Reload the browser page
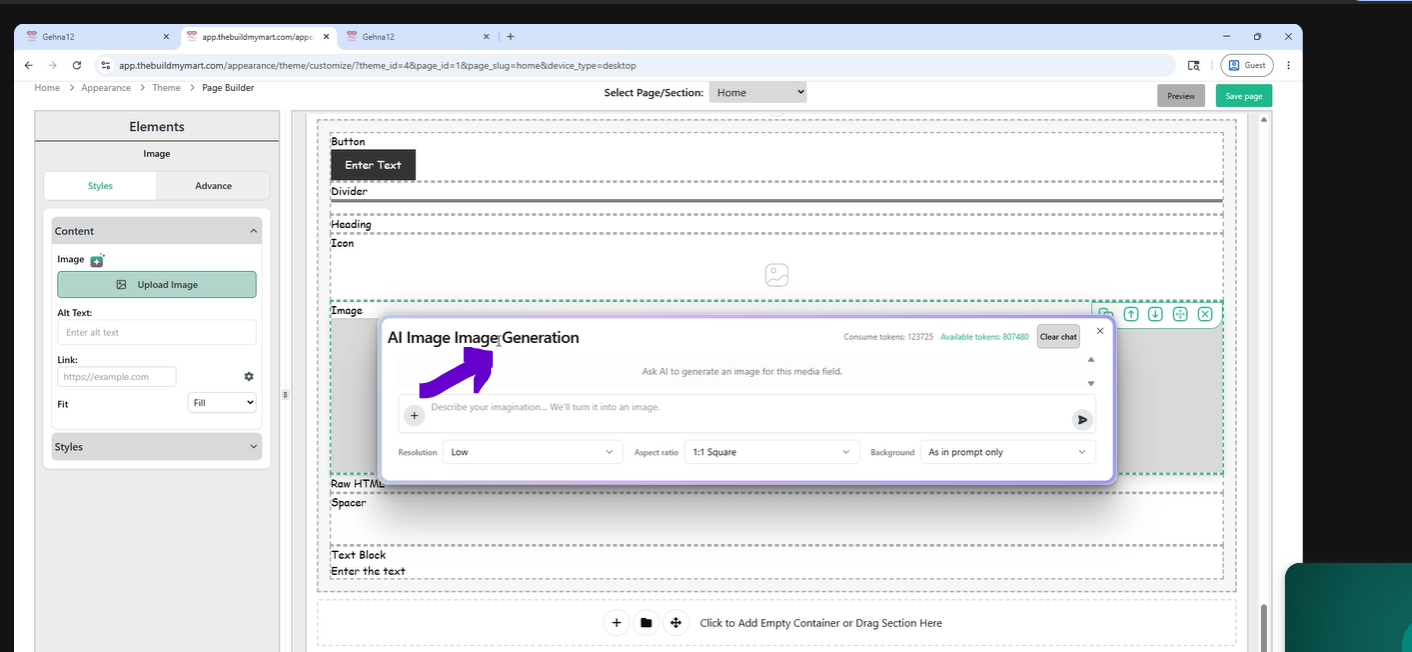This screenshot has height=652, width=1412. coord(77,65)
